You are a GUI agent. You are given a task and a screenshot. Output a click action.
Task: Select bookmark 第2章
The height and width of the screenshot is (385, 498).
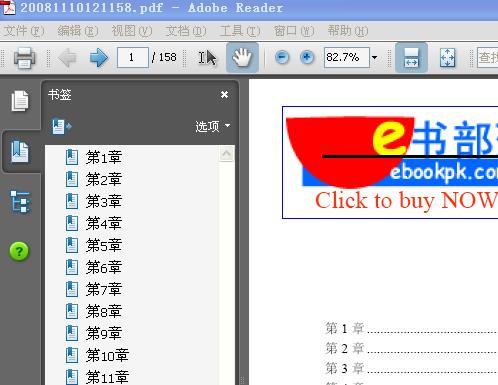point(104,179)
